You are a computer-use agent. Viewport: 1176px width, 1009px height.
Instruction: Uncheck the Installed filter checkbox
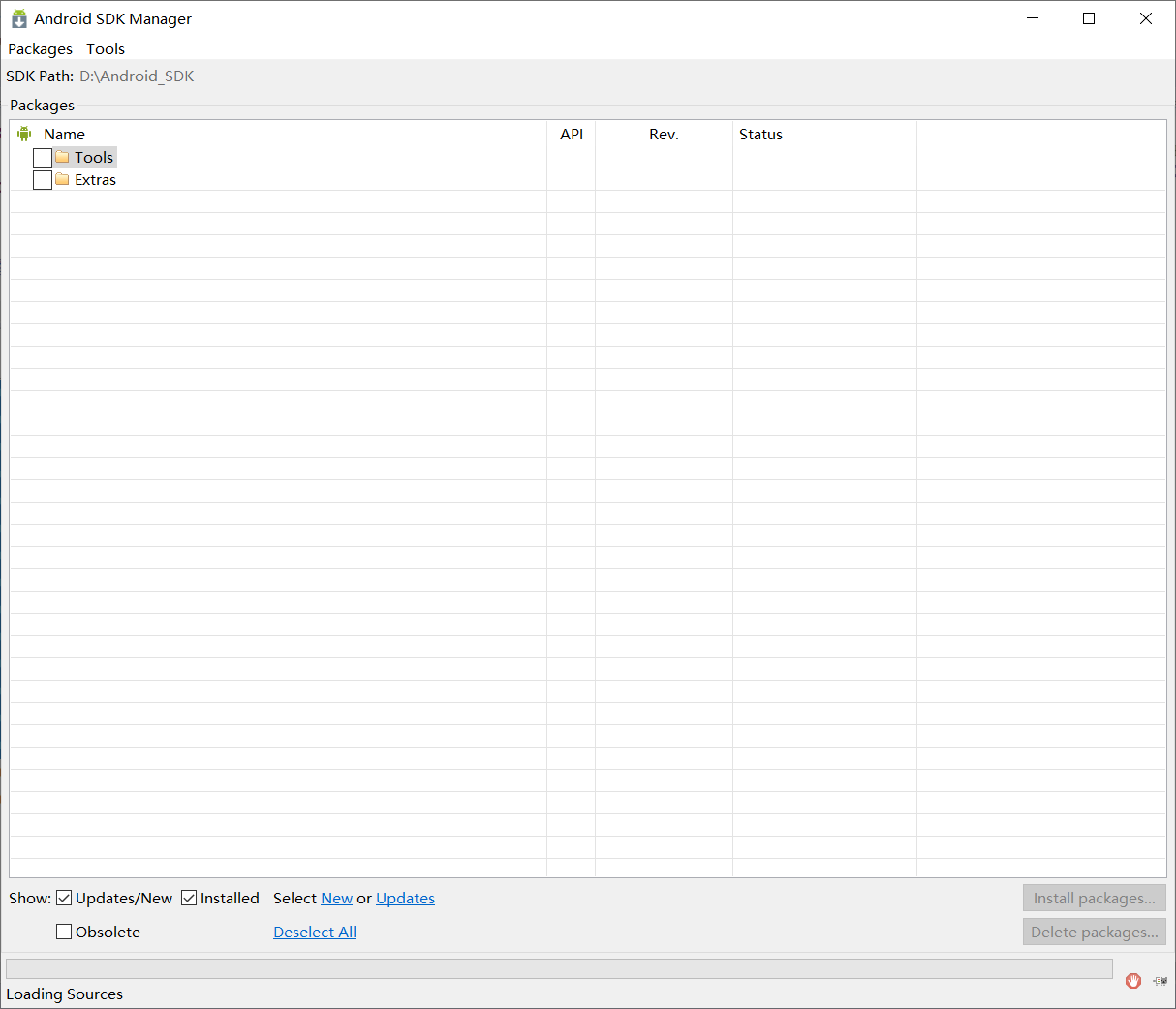[x=189, y=898]
